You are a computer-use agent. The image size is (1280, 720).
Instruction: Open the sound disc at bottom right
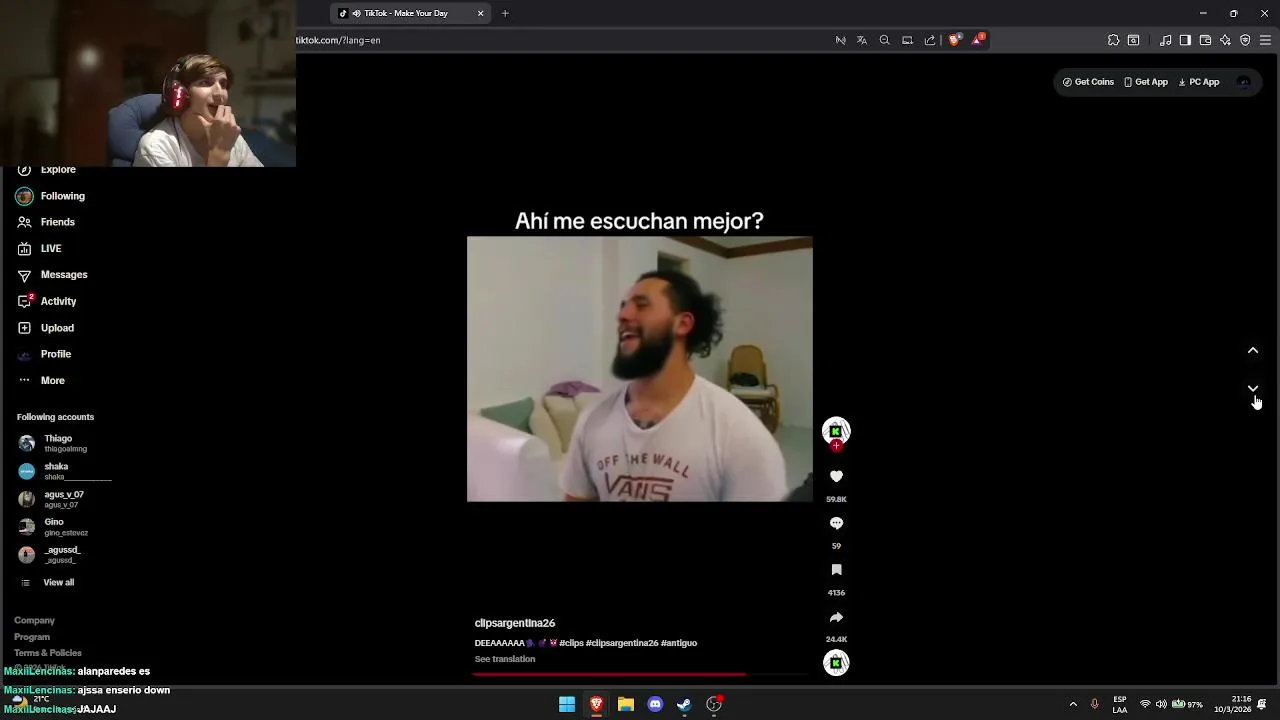tap(836, 662)
